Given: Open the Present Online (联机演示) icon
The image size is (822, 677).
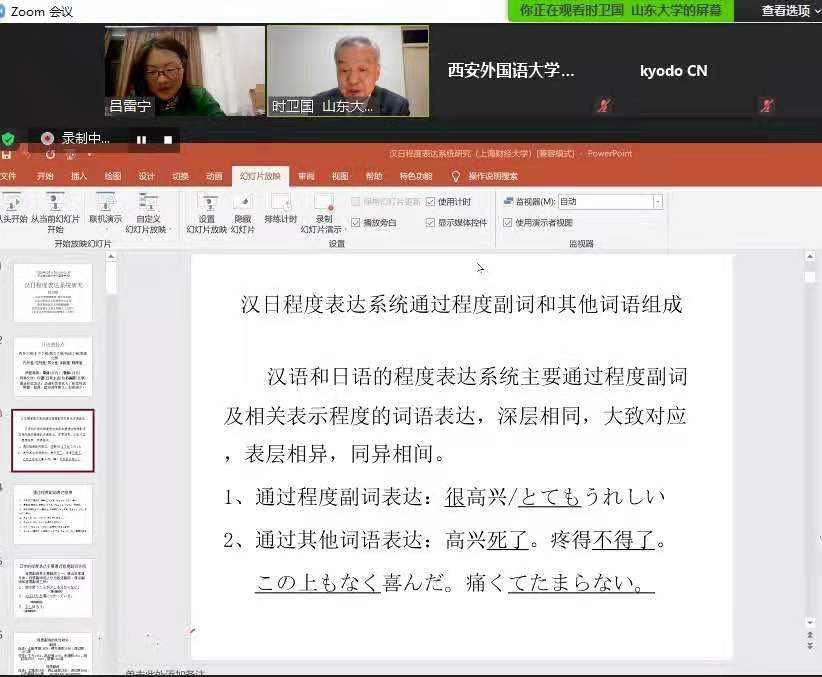Looking at the screenshot, I should tap(105, 204).
